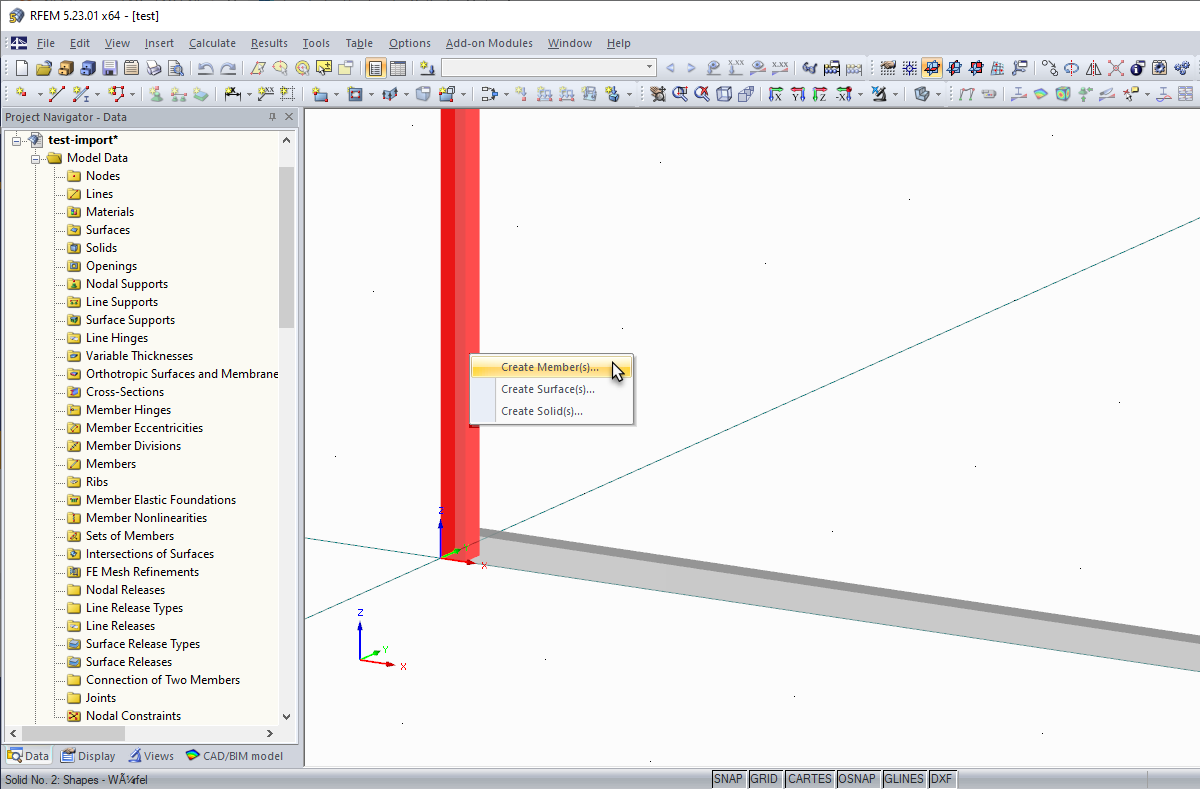Click the New Solid tool icon
The height and width of the screenshot is (789, 1200).
(x=423, y=93)
